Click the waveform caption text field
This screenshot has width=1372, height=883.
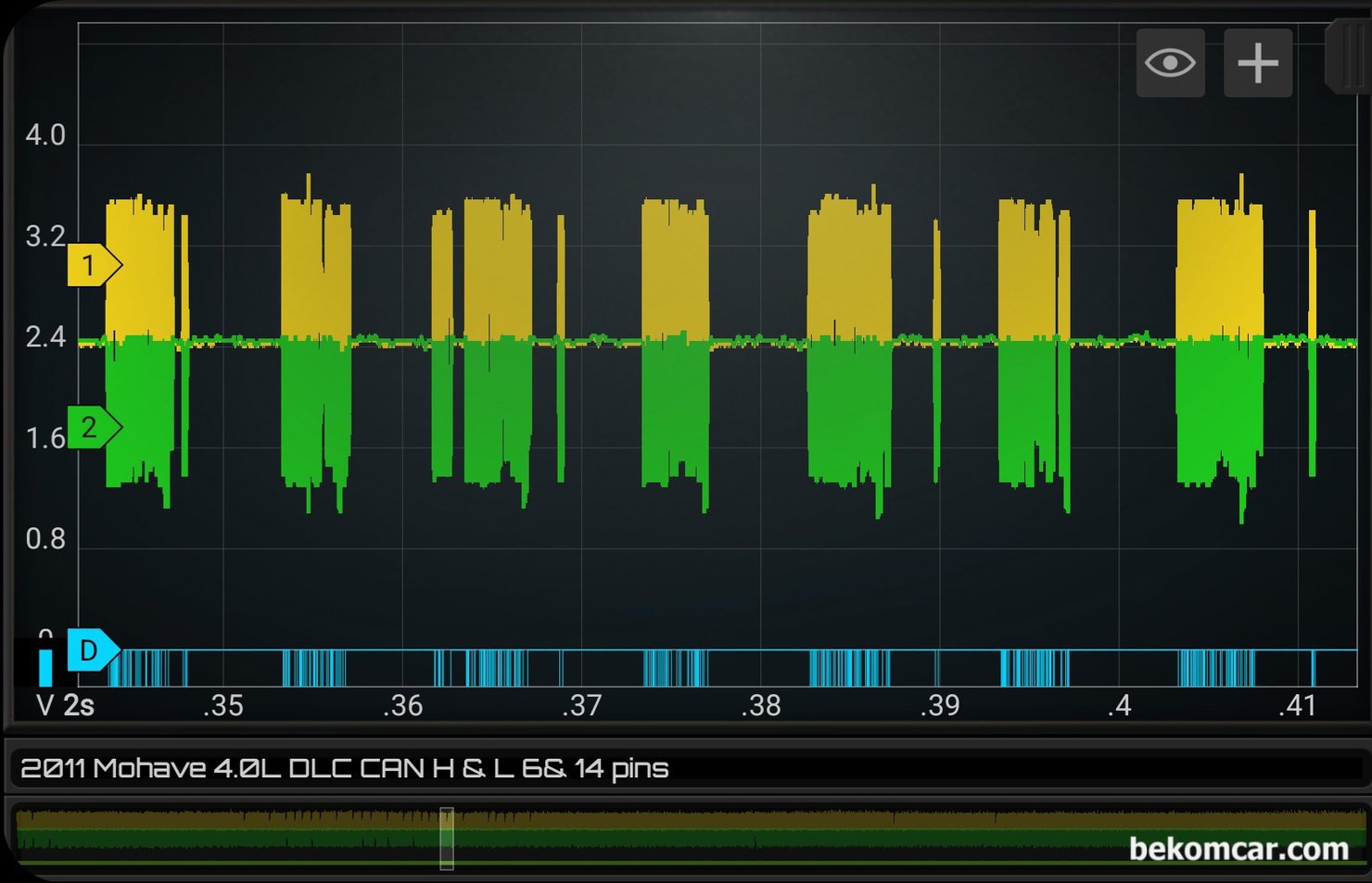click(x=684, y=768)
